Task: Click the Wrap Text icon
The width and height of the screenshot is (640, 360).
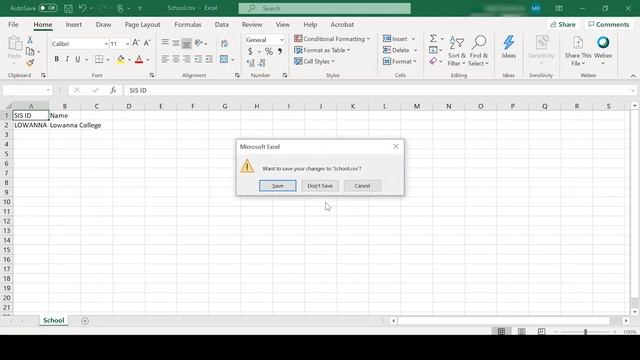Action: coord(224,43)
